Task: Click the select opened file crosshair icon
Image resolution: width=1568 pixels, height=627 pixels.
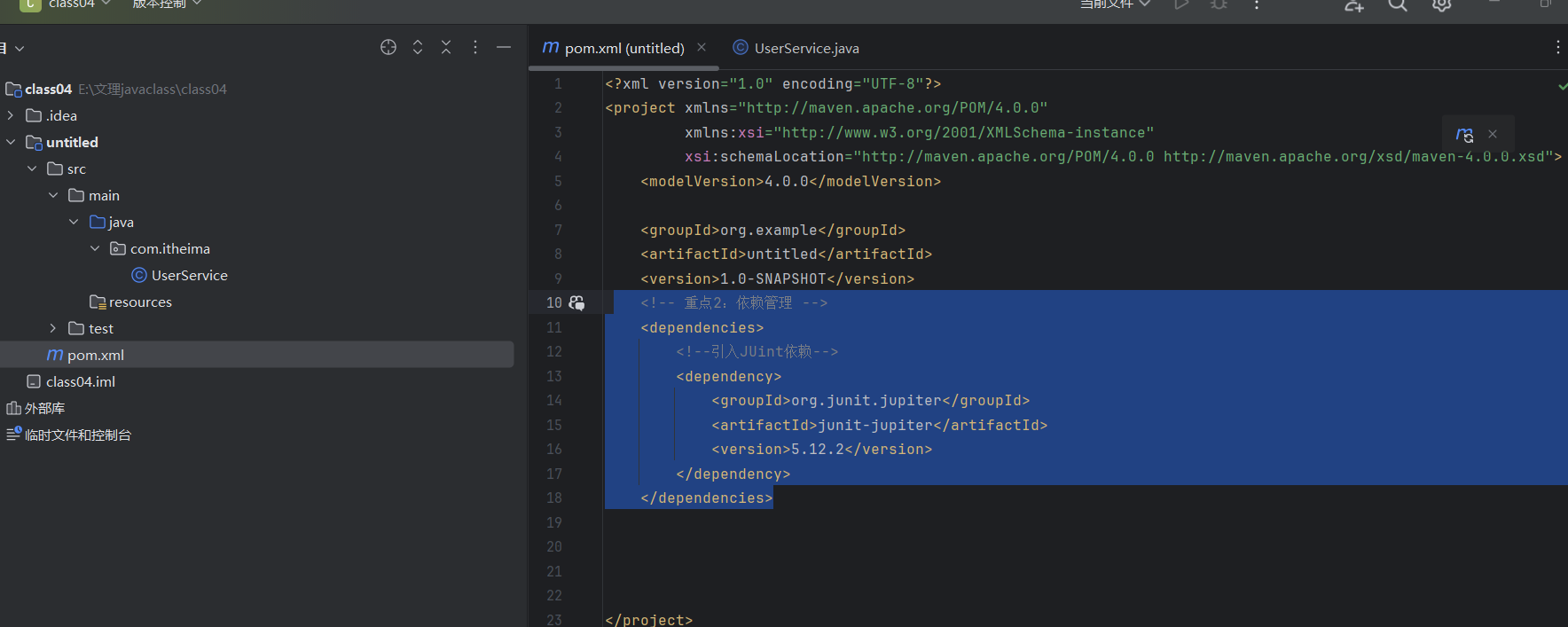Action: pos(388,47)
